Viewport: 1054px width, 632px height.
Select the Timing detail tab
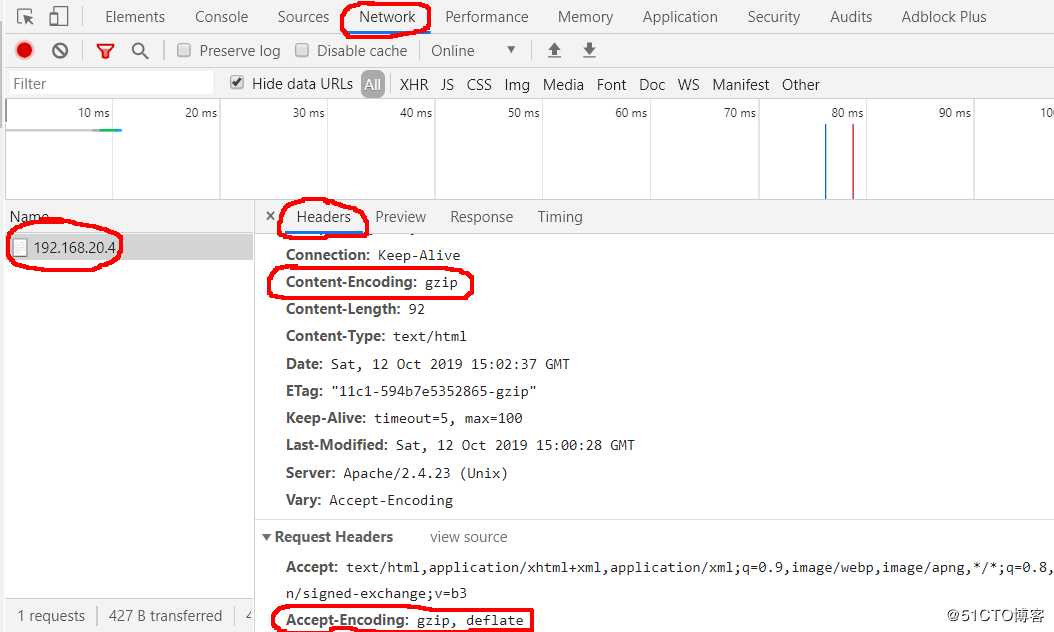[x=560, y=216]
